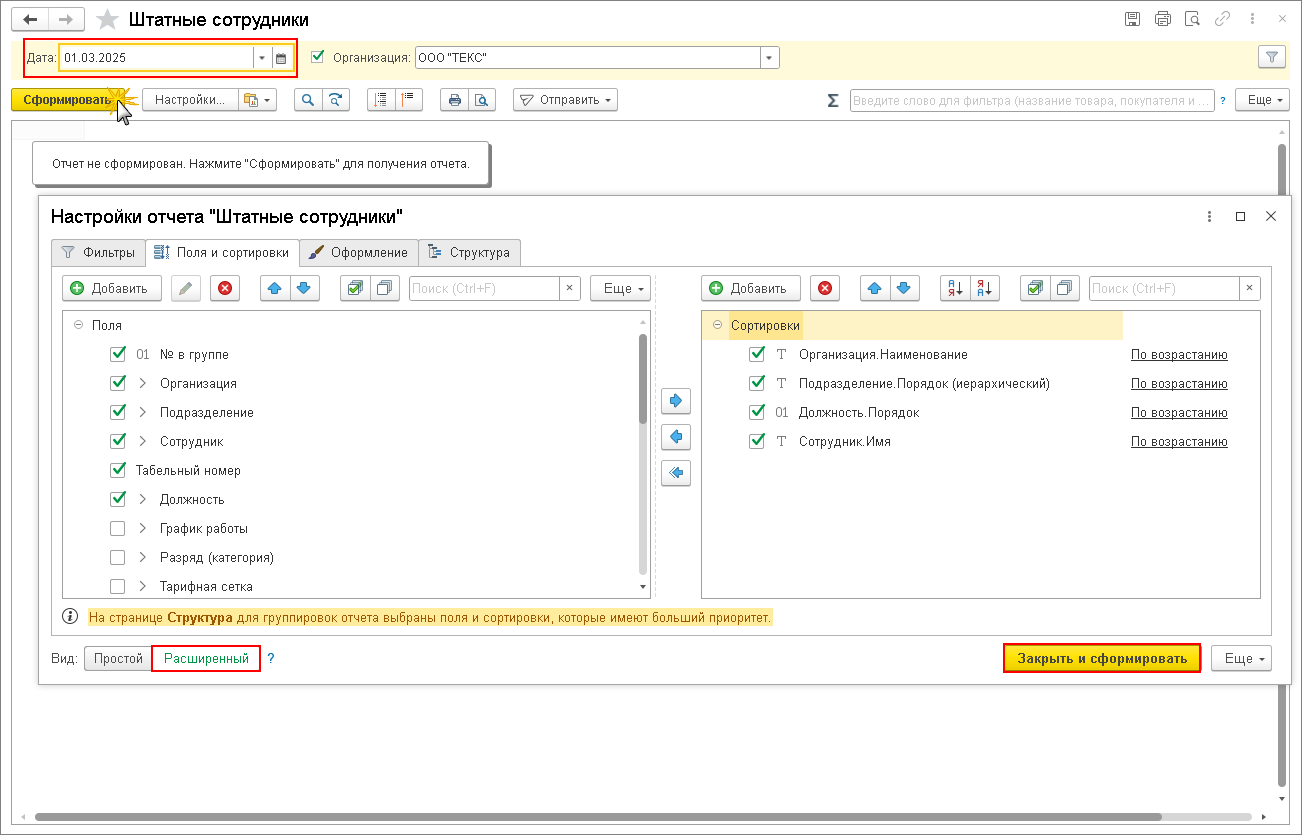Image resolution: width=1302 pixels, height=835 pixels.
Task: Click the favorites star icon beside title
Action: click(107, 20)
